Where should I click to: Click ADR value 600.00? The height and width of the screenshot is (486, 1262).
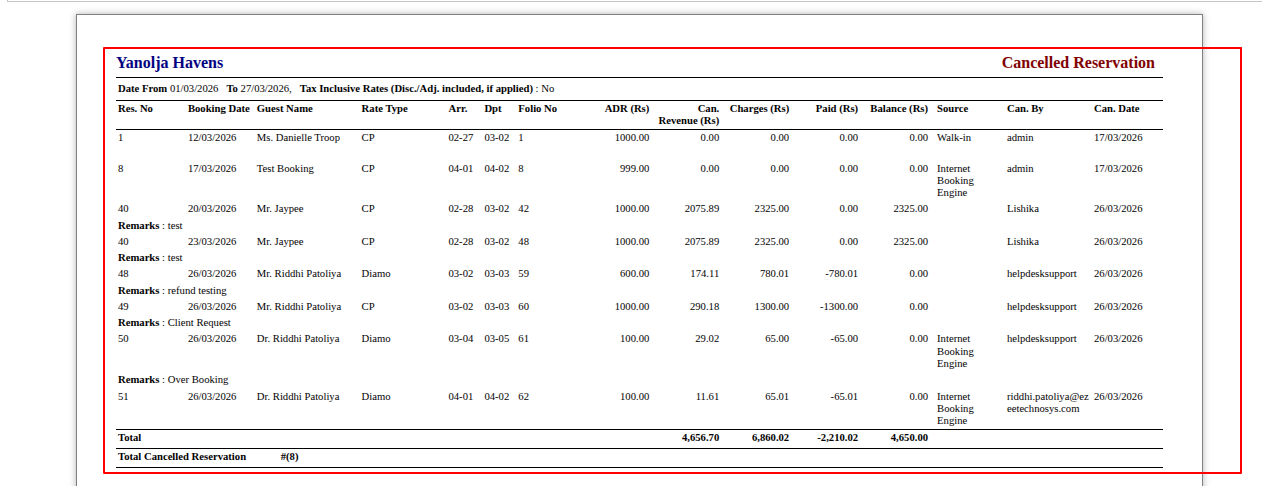tap(634, 274)
